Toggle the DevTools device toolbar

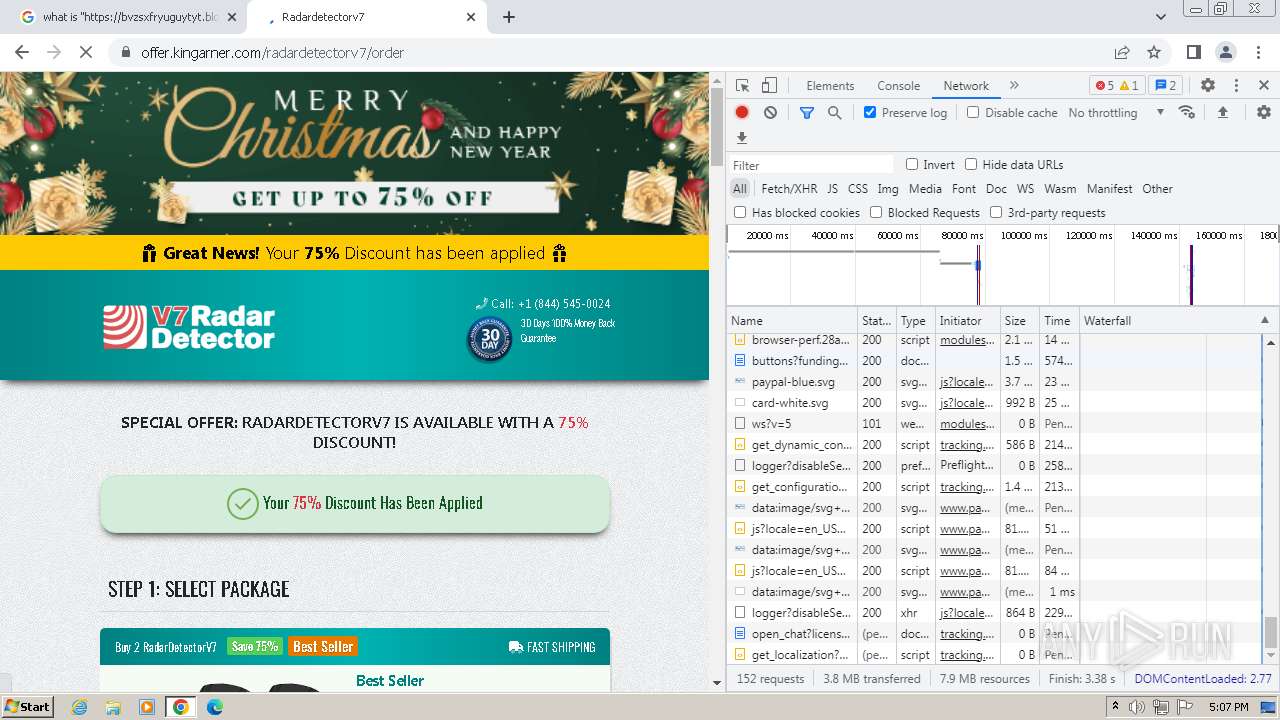click(x=769, y=86)
